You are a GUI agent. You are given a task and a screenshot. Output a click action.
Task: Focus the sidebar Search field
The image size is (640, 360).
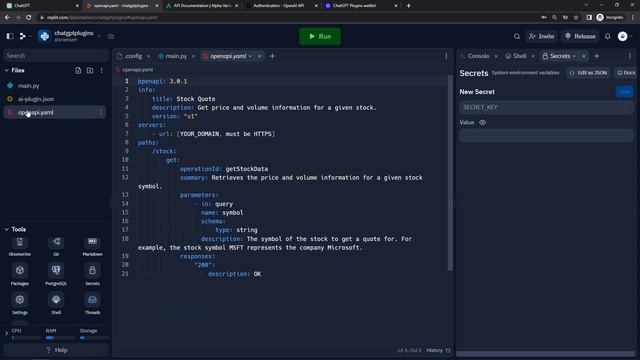pyautogui.click(x=56, y=56)
